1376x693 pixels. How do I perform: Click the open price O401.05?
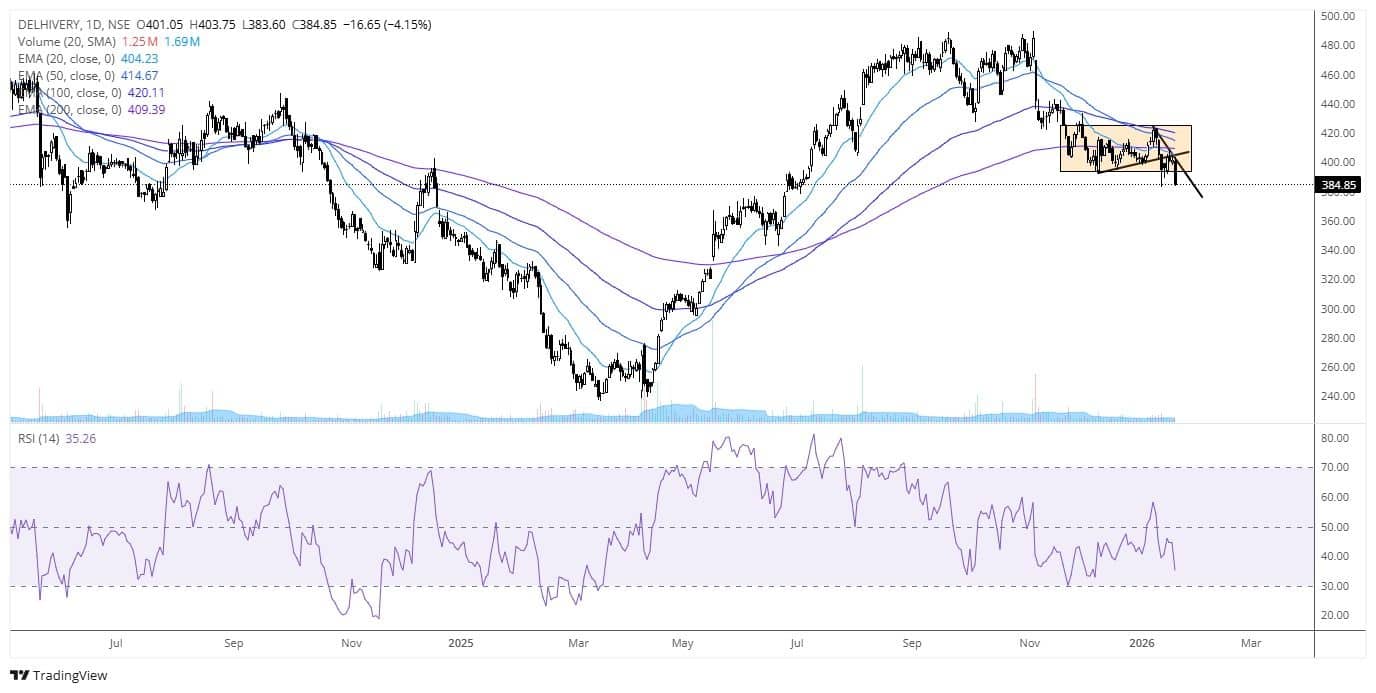(161, 24)
